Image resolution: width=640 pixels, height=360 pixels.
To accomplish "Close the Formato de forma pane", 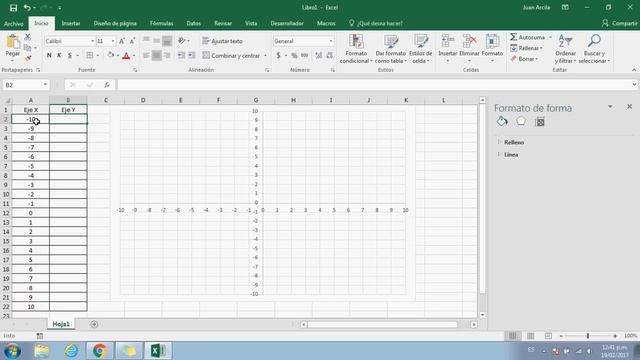I will 629,107.
